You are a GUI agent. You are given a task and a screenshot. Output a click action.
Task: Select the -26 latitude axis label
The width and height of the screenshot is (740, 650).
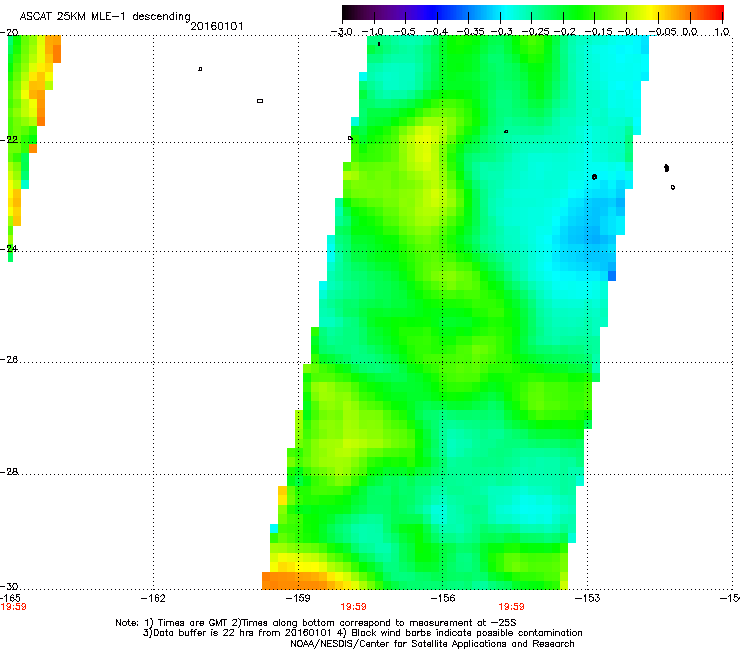click(x=9, y=360)
